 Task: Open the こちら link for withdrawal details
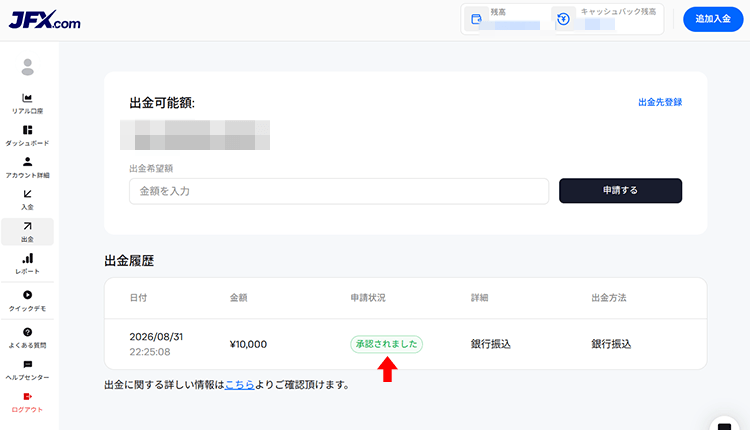pyautogui.click(x=239, y=385)
